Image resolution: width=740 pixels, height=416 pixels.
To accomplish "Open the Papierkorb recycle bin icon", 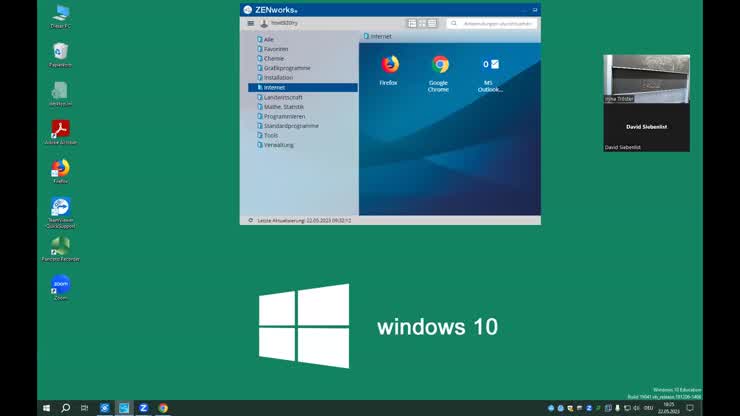I will click(x=60, y=55).
